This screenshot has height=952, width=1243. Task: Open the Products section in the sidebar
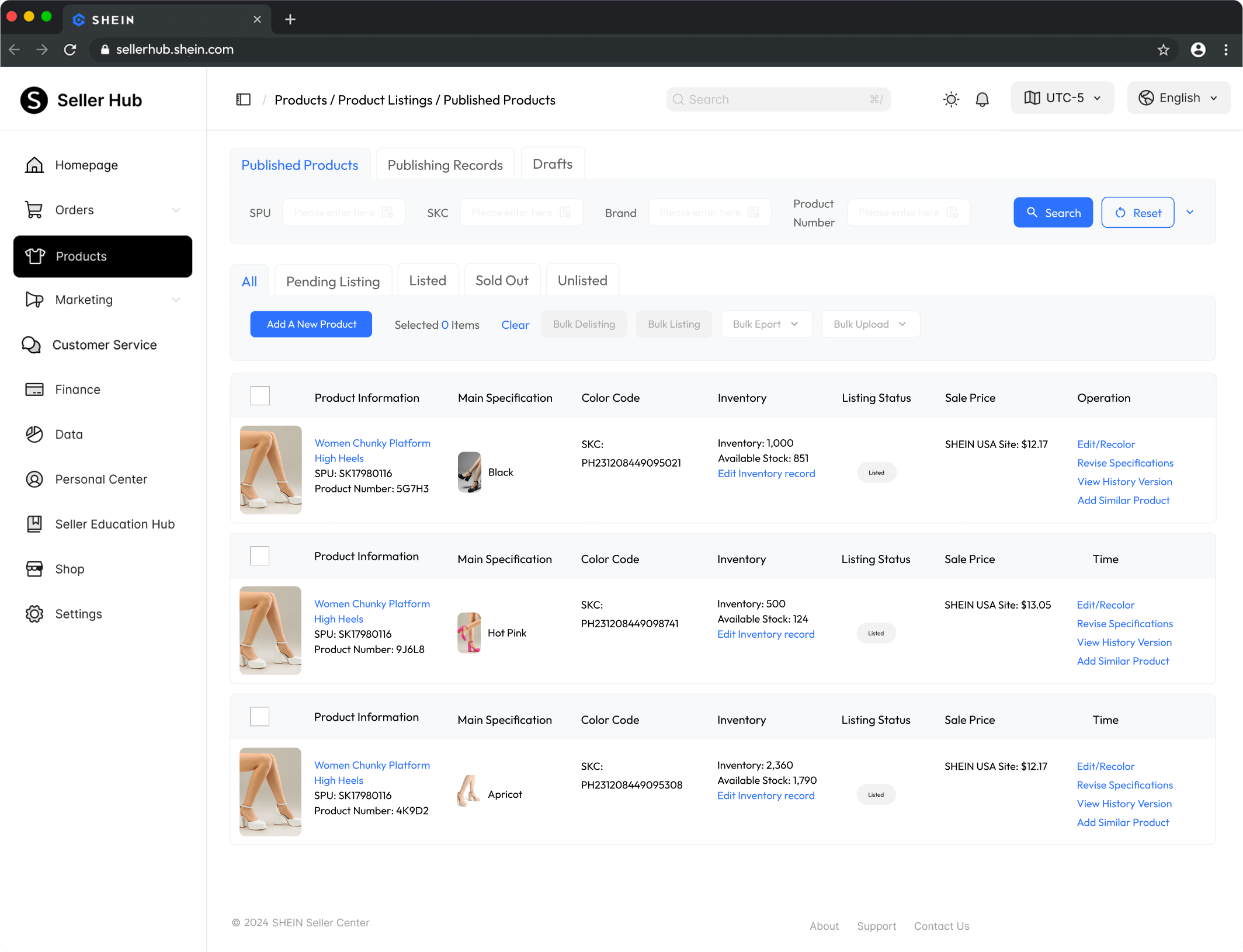(x=81, y=256)
